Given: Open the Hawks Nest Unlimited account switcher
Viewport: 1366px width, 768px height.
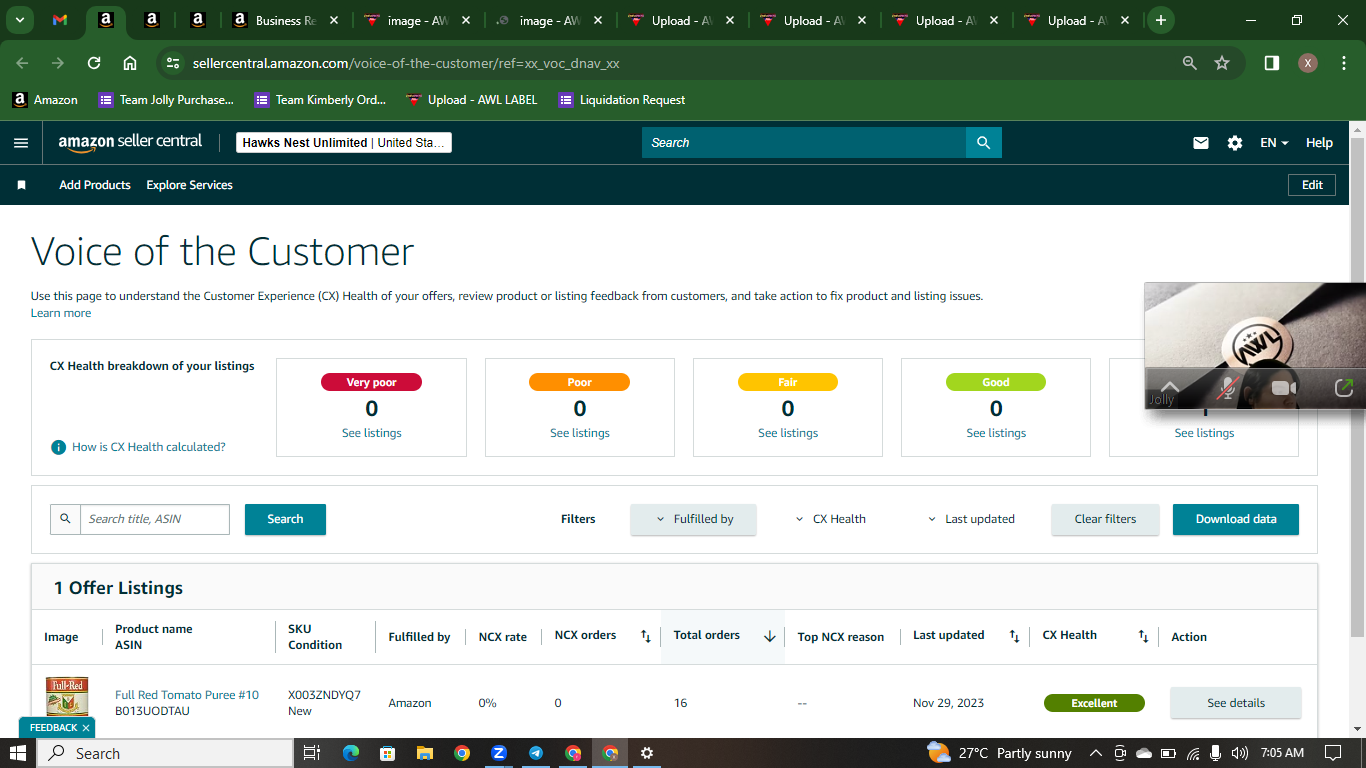Looking at the screenshot, I should click(x=344, y=143).
